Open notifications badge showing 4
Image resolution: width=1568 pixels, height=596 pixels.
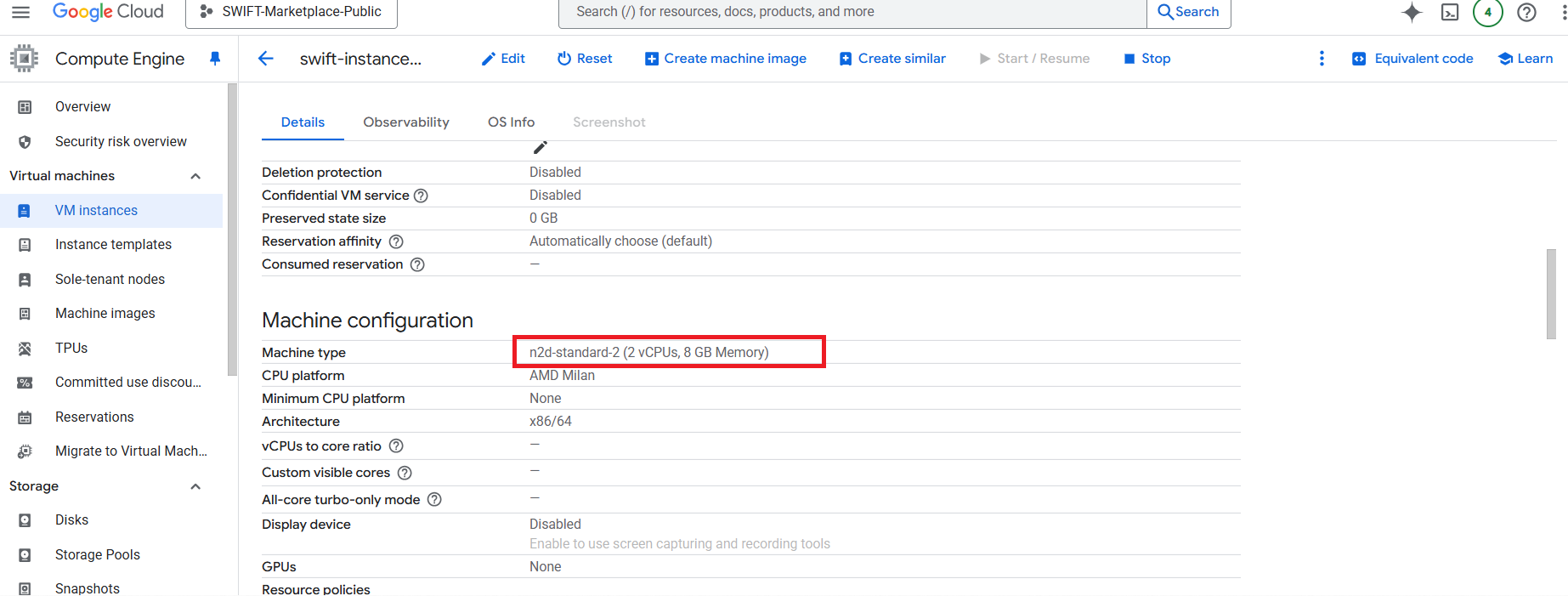1488,12
